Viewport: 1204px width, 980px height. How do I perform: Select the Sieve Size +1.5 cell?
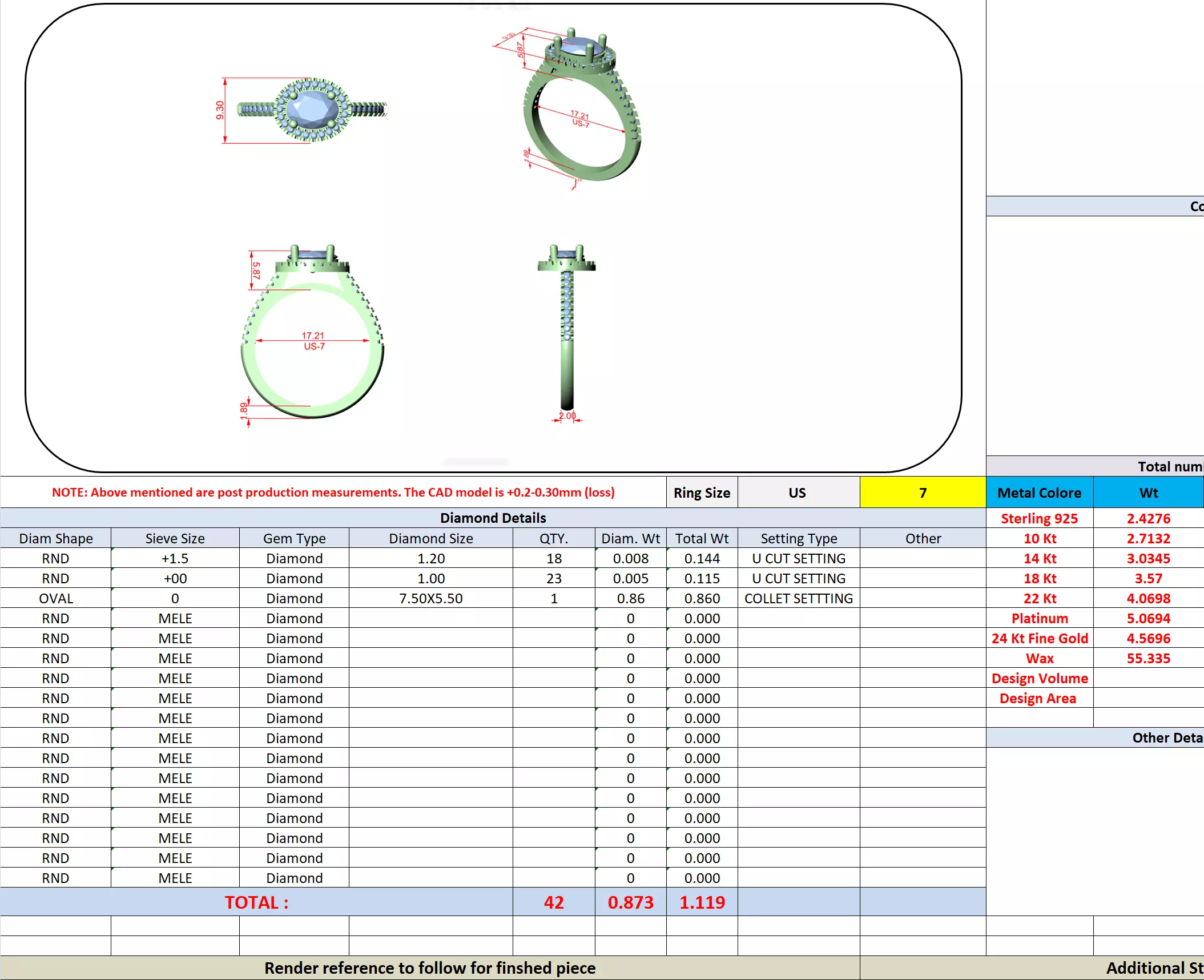pyautogui.click(x=175, y=558)
